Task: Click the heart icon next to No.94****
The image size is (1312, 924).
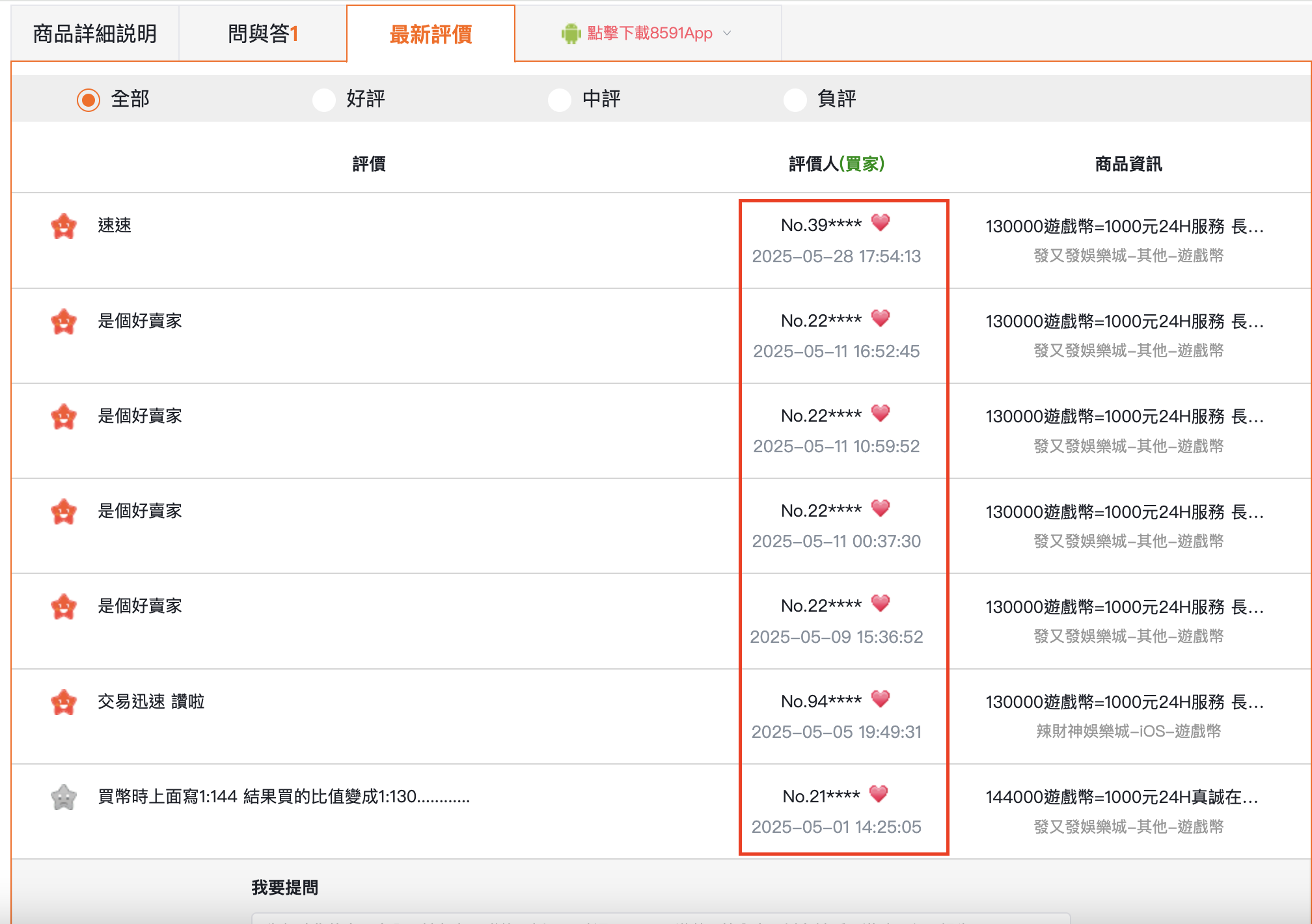Action: click(x=880, y=699)
